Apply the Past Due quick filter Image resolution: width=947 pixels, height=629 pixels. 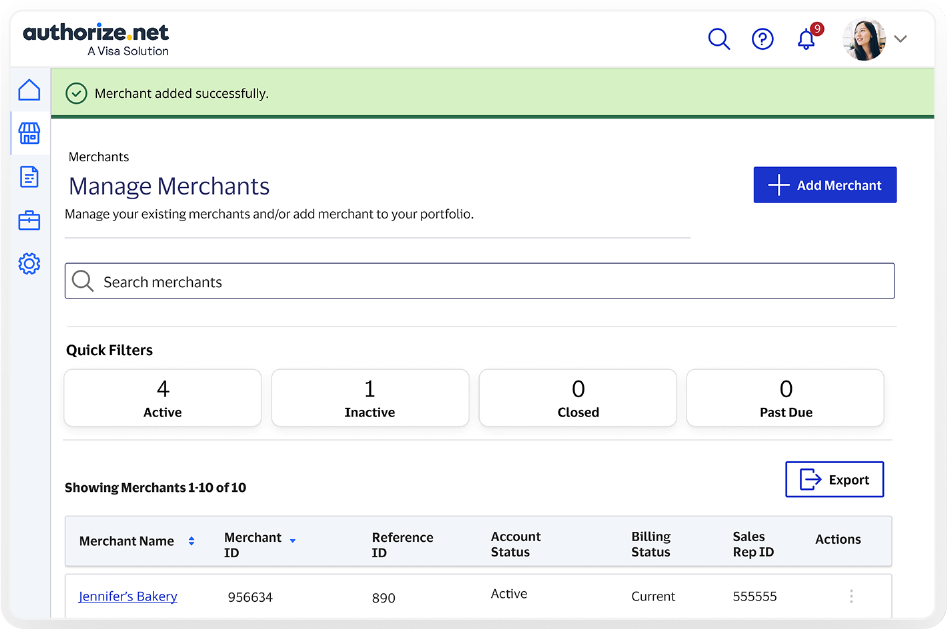point(785,398)
